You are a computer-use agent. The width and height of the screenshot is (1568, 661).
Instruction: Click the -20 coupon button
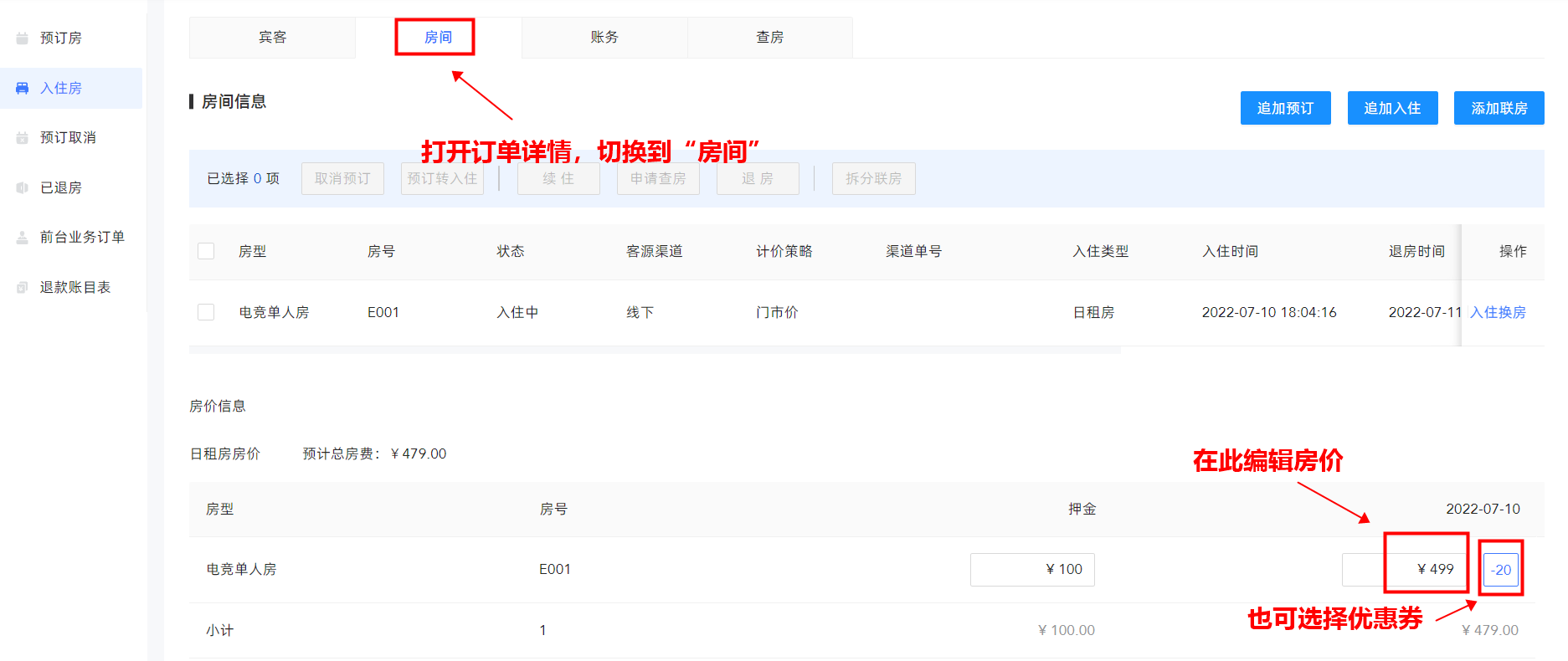[1501, 570]
